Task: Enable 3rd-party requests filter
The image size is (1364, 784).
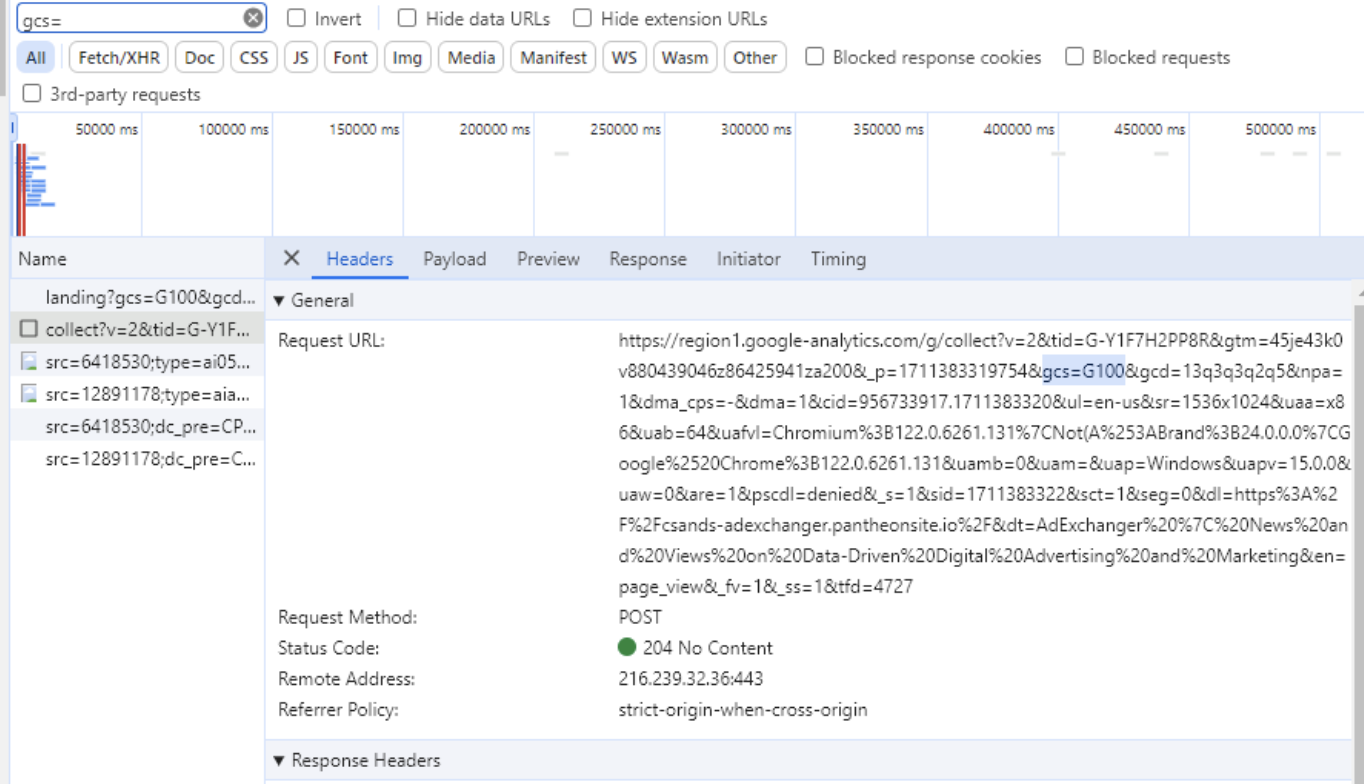Action: pyautogui.click(x=32, y=93)
